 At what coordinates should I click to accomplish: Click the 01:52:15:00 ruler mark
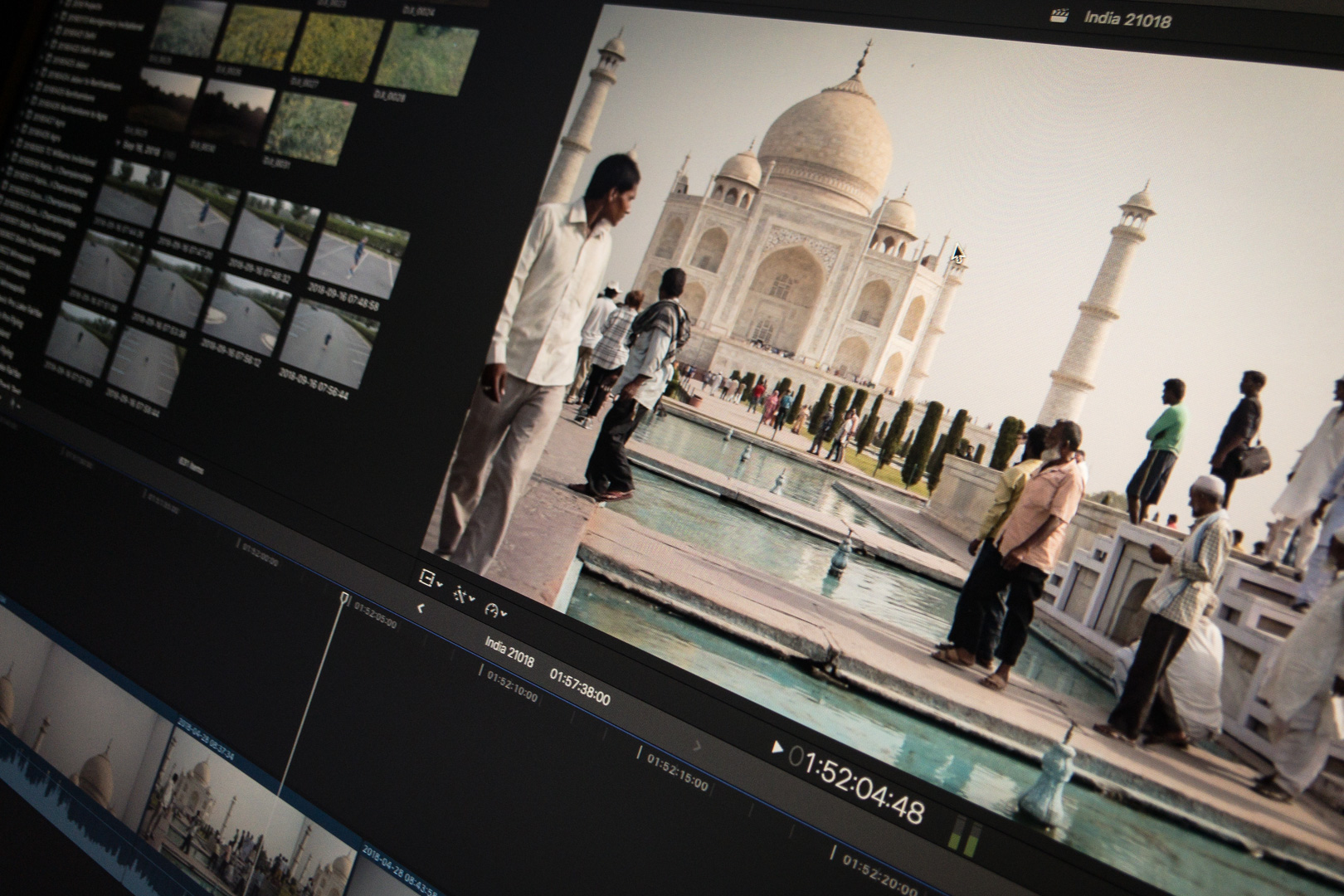675,771
